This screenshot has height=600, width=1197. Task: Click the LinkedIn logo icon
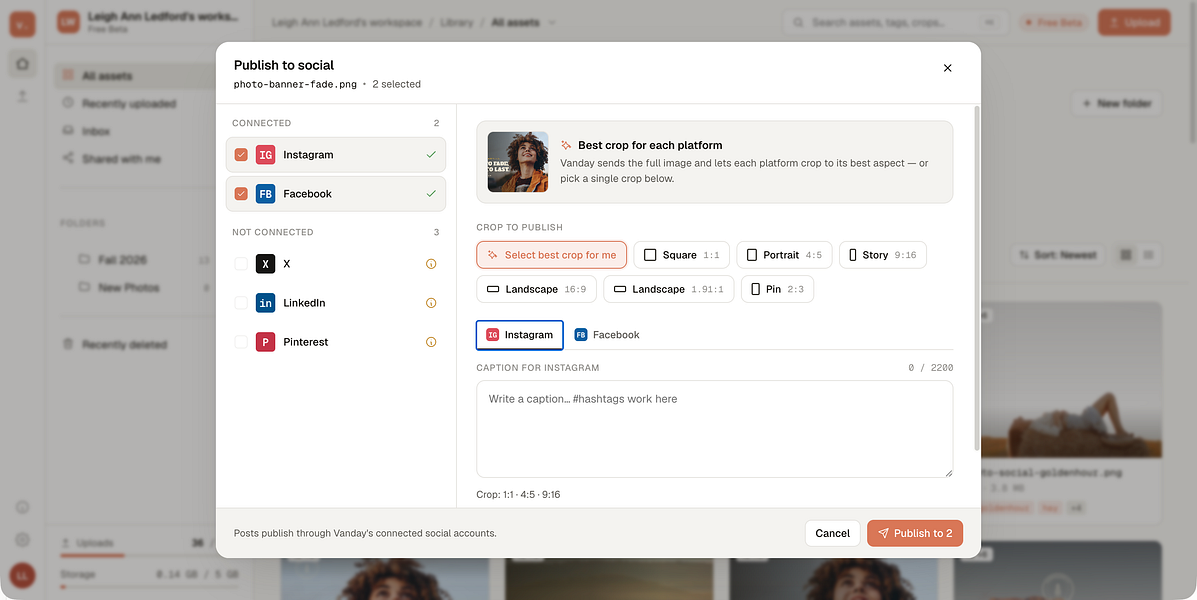click(x=265, y=303)
